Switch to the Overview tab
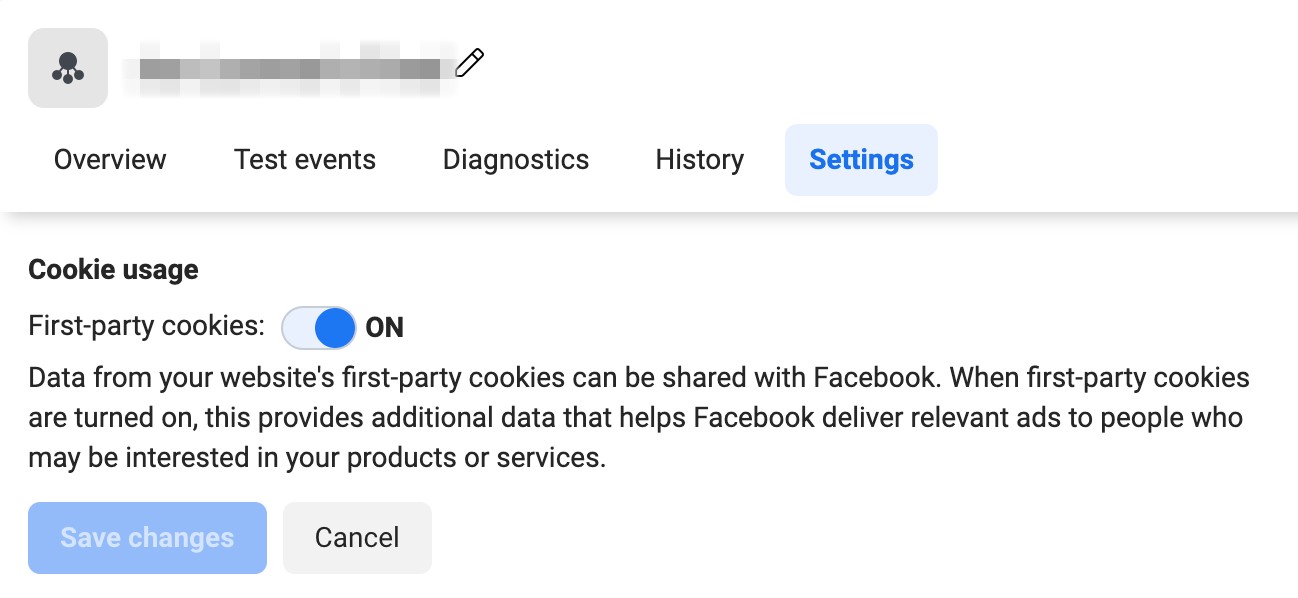The height and width of the screenshot is (598, 1298). click(x=109, y=159)
